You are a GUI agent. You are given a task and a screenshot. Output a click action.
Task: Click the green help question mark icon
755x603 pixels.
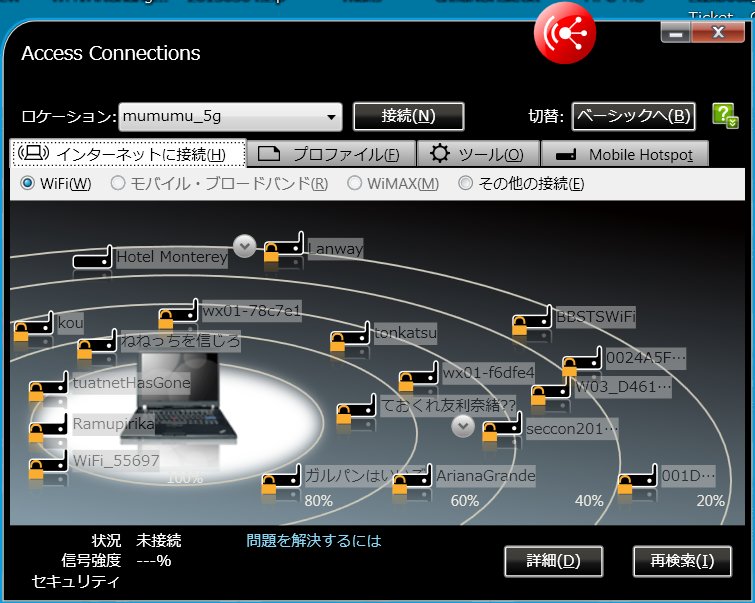[725, 116]
